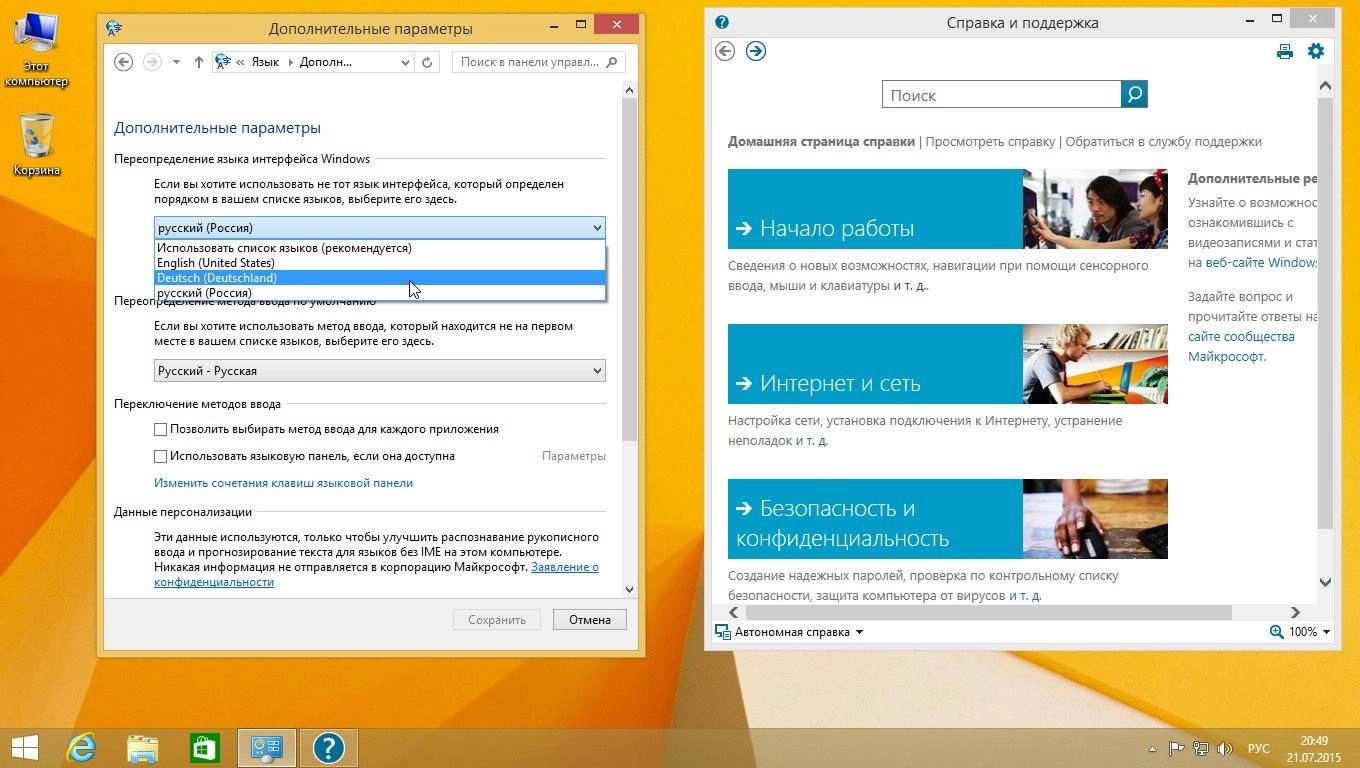Expand the address bar history dropdown
The height and width of the screenshot is (768, 1360).
405,62
